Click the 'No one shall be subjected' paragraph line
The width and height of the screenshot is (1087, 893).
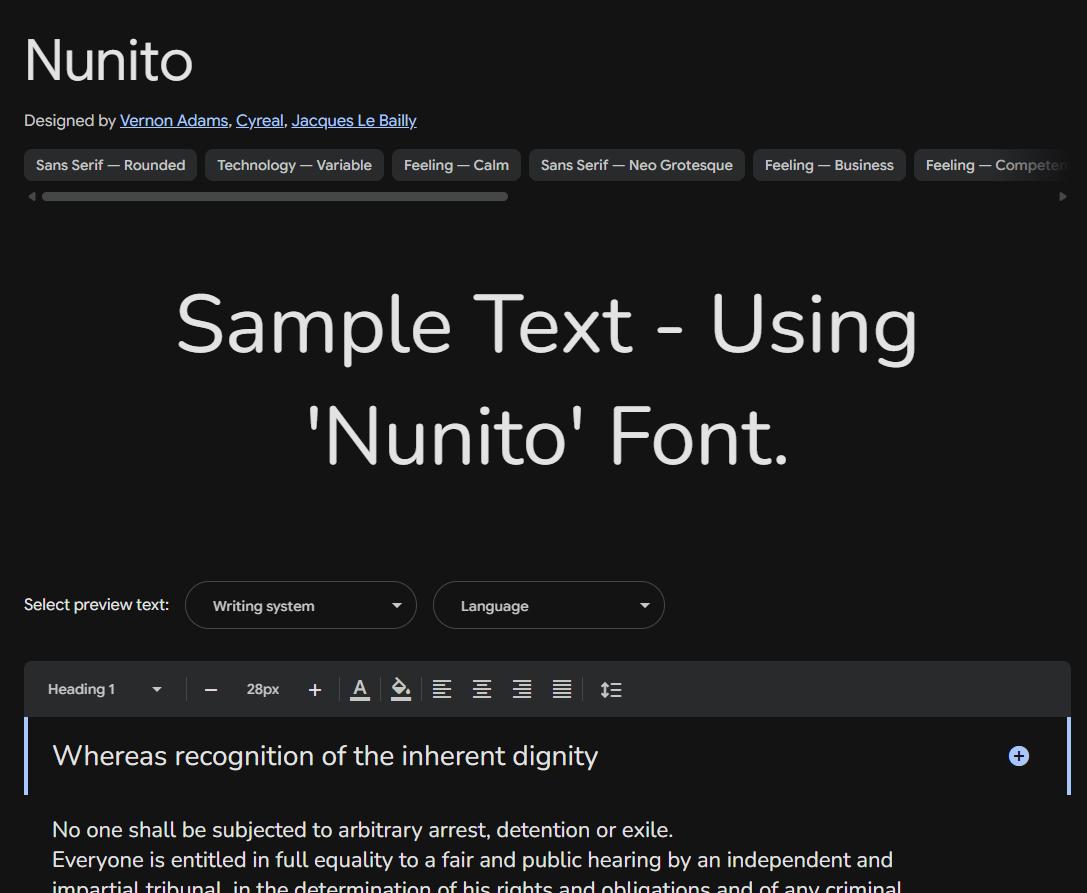pos(363,830)
